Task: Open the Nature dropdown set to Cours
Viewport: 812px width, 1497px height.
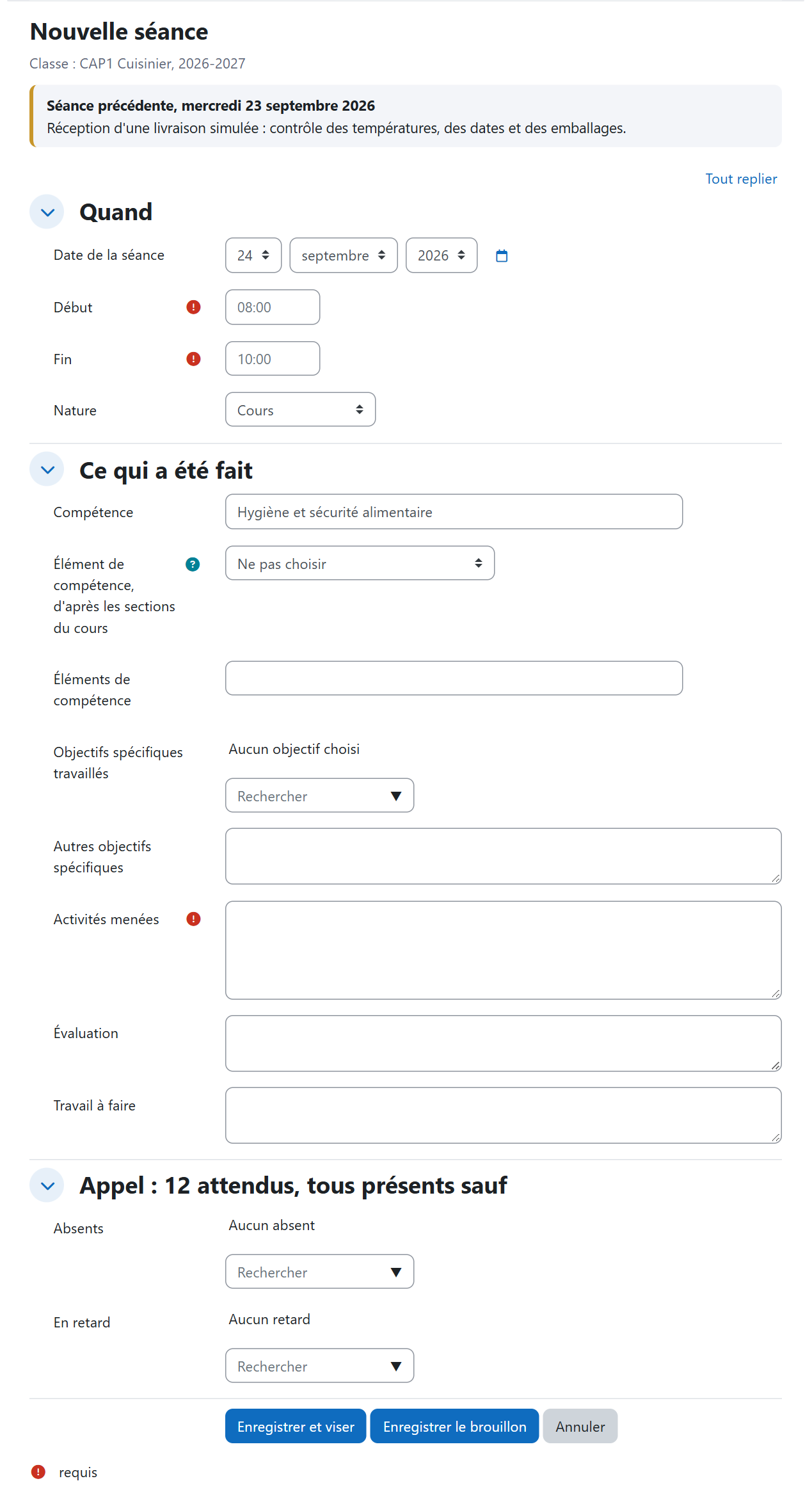Action: (300, 410)
